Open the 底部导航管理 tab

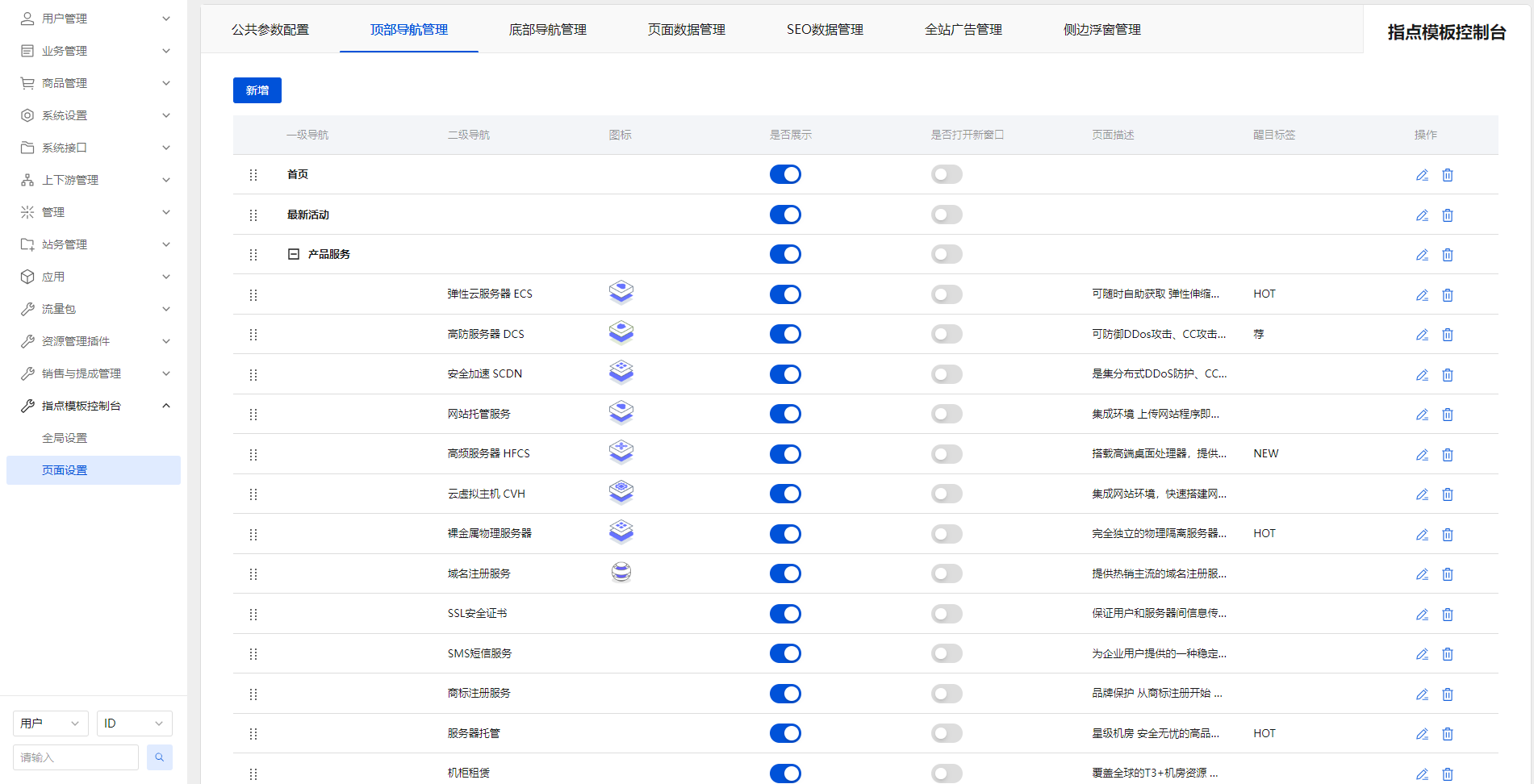[548, 30]
